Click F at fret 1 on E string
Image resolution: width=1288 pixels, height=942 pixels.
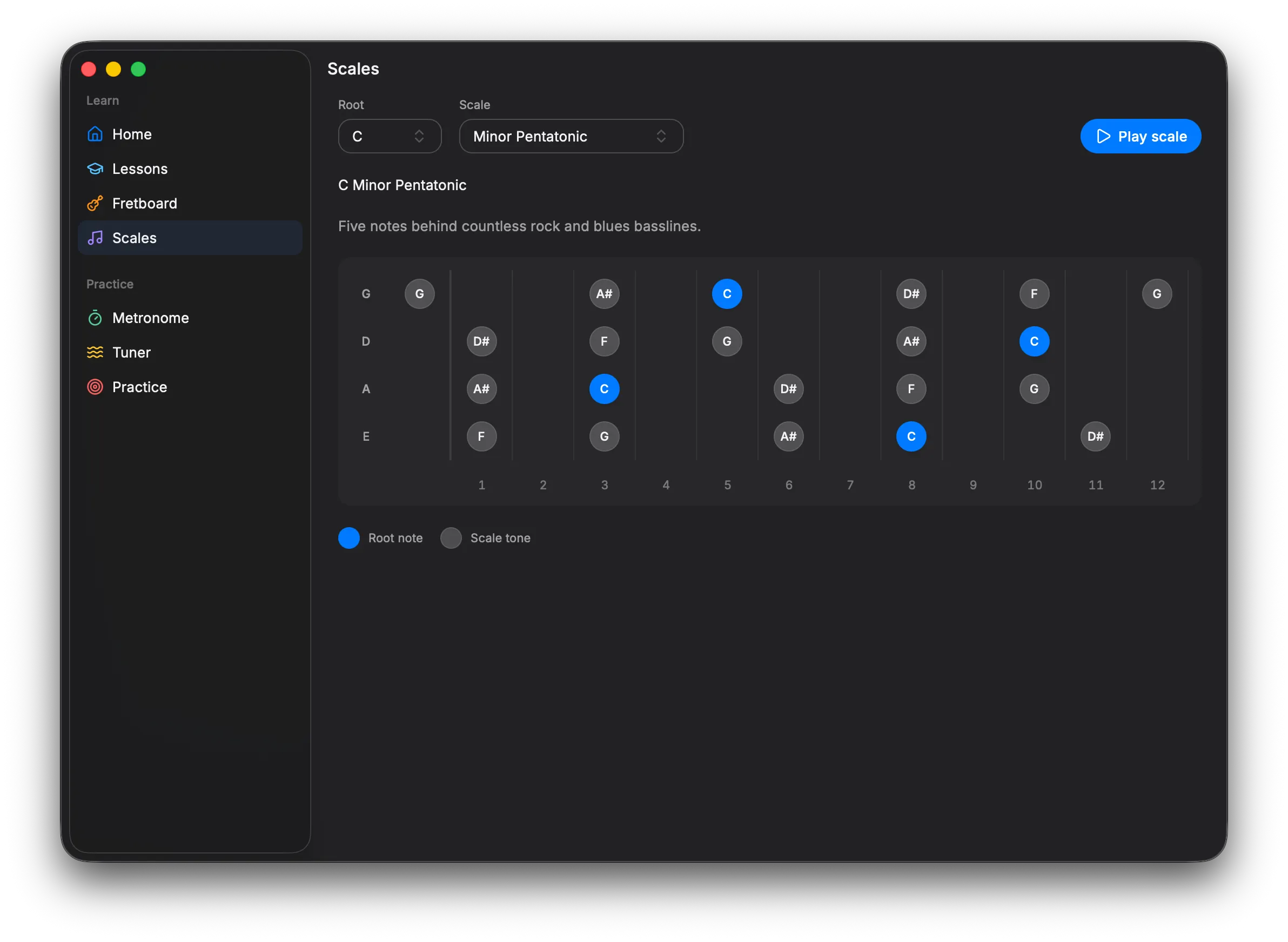pyautogui.click(x=481, y=436)
